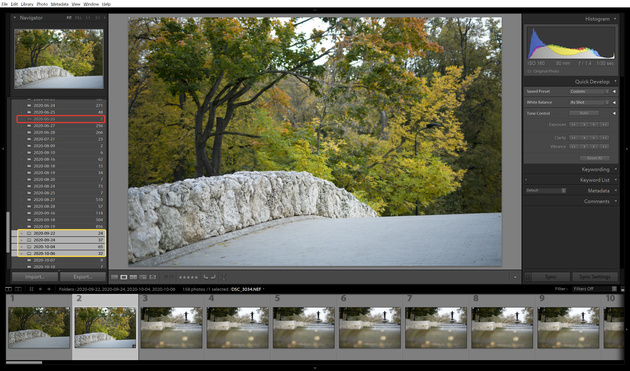The image size is (630, 371).
Task: Open the Library menu
Action: [27, 4]
